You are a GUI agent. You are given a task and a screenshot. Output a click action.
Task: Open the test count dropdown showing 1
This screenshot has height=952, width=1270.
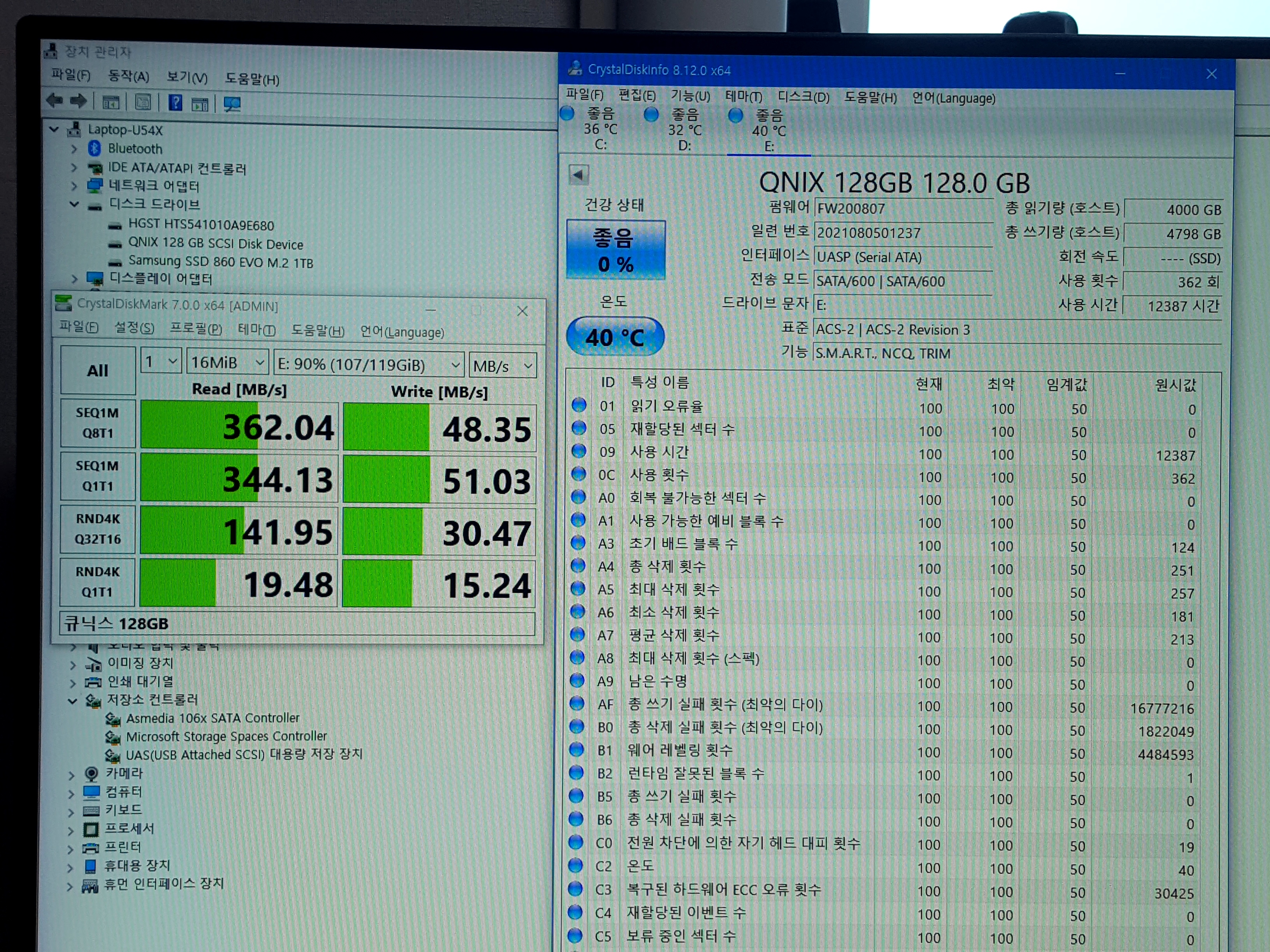pyautogui.click(x=161, y=361)
